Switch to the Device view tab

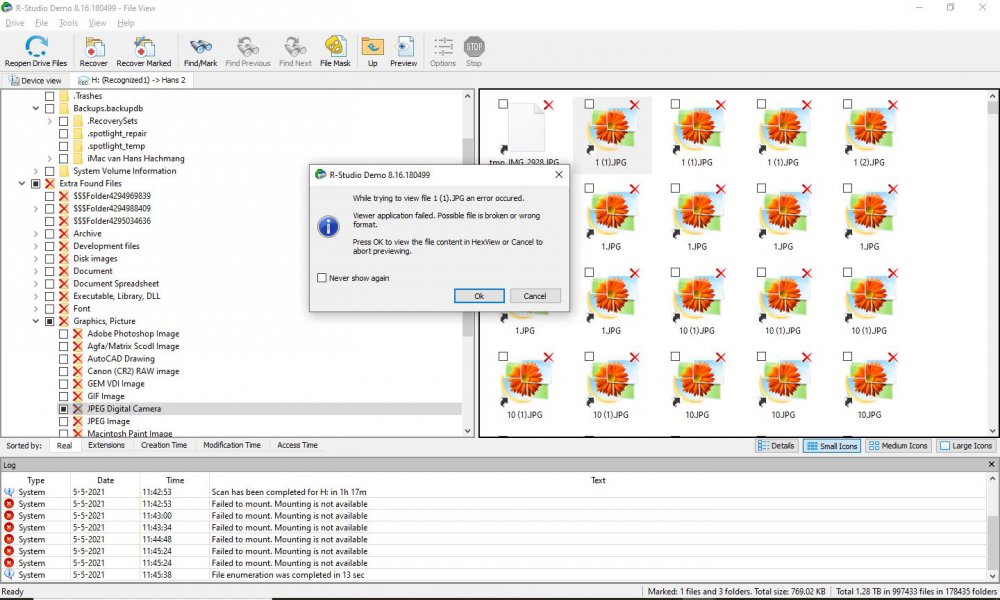(35, 80)
